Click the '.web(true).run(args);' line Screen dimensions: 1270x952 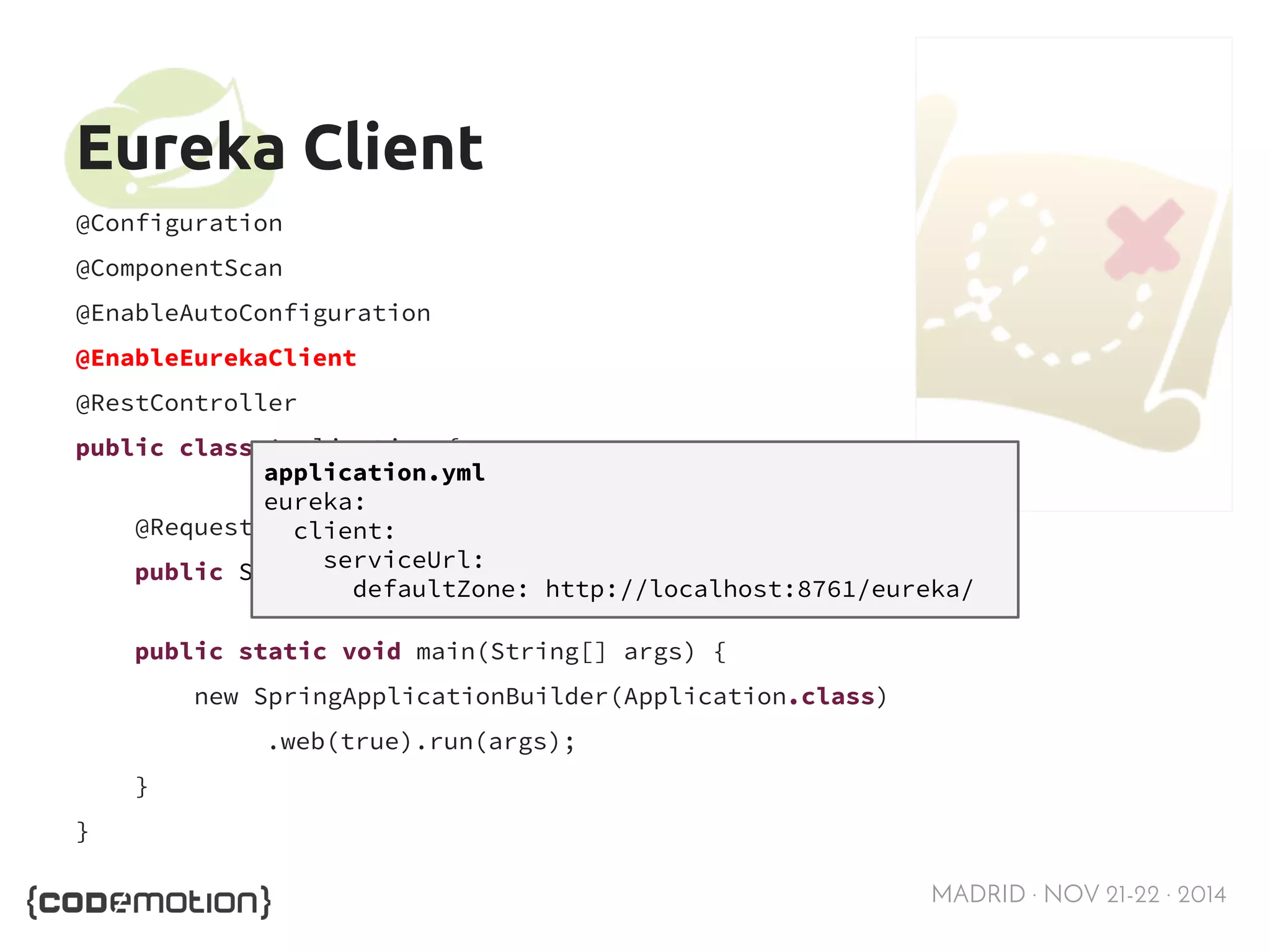[422, 742]
